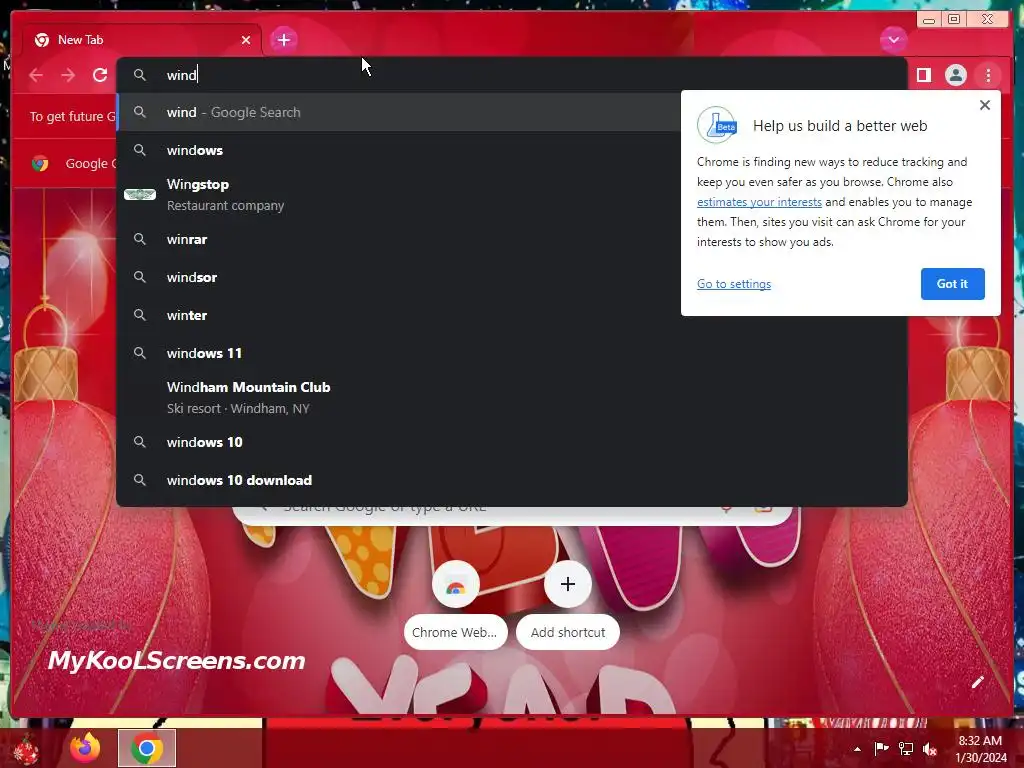Close the 'Help us build a better web' popup
This screenshot has width=1024, height=768.
[985, 105]
